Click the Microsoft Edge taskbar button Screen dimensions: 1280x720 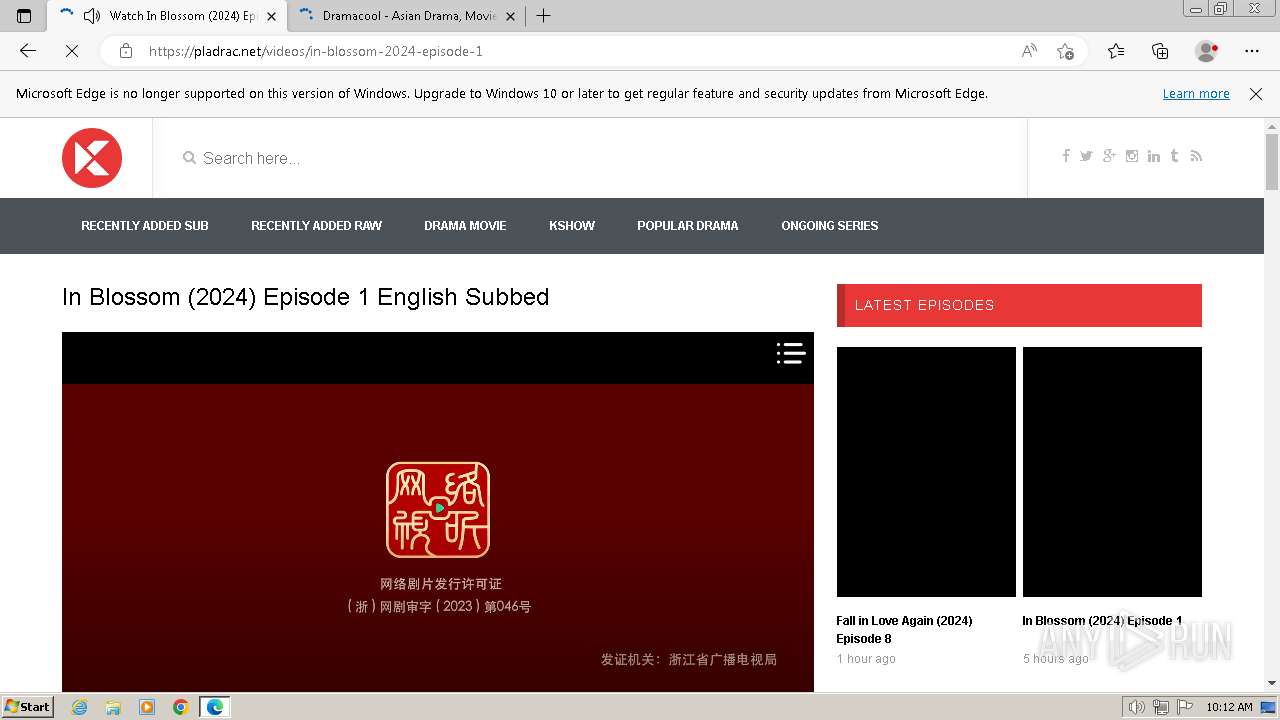pos(215,707)
